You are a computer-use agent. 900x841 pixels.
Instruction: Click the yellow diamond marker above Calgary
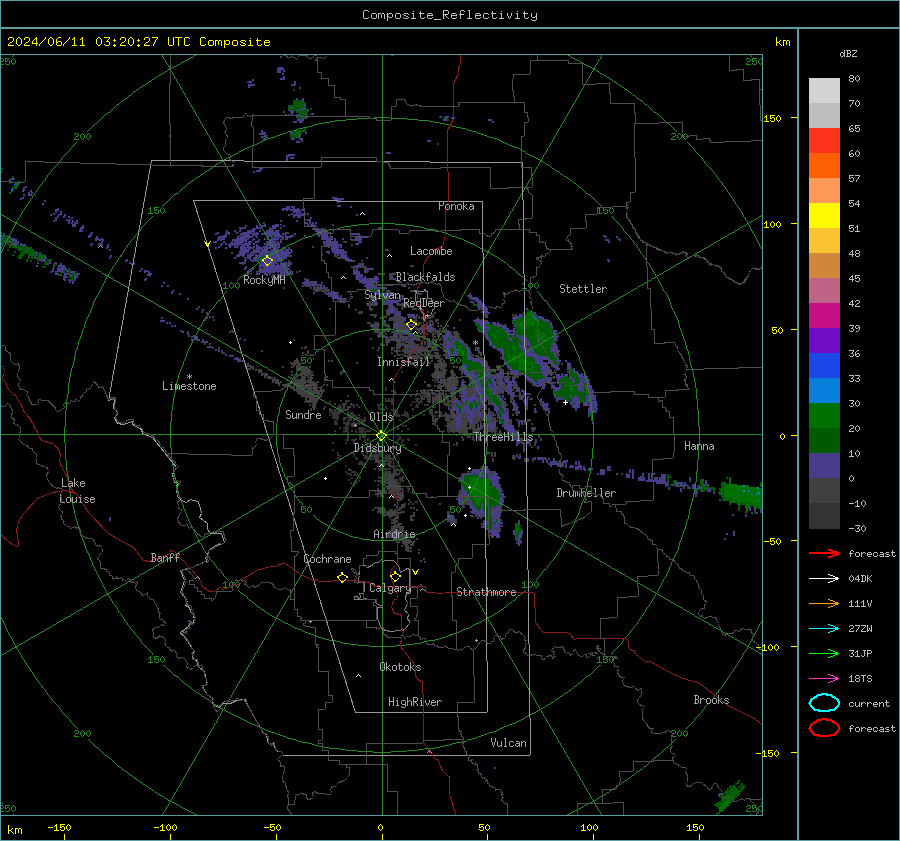pyautogui.click(x=395, y=576)
